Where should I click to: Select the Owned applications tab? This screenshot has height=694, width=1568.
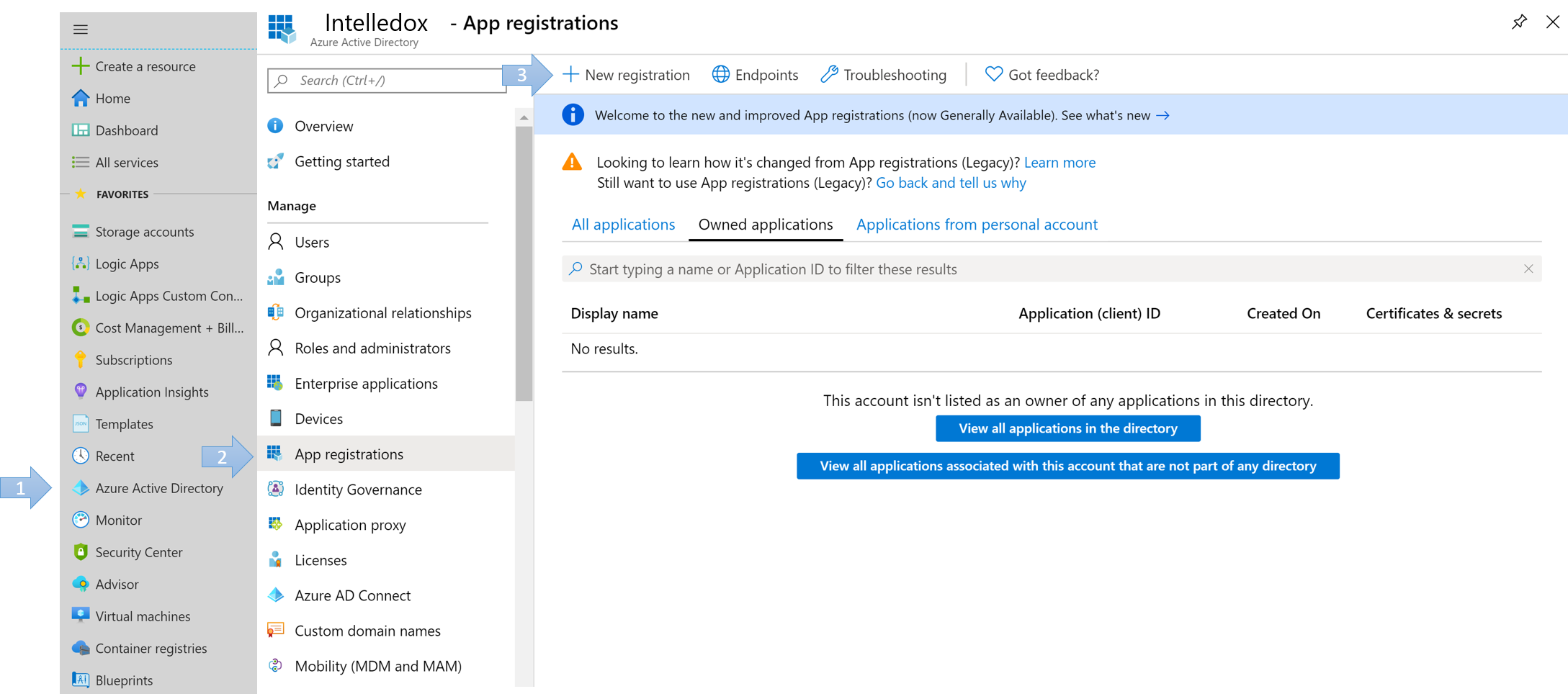click(x=766, y=225)
